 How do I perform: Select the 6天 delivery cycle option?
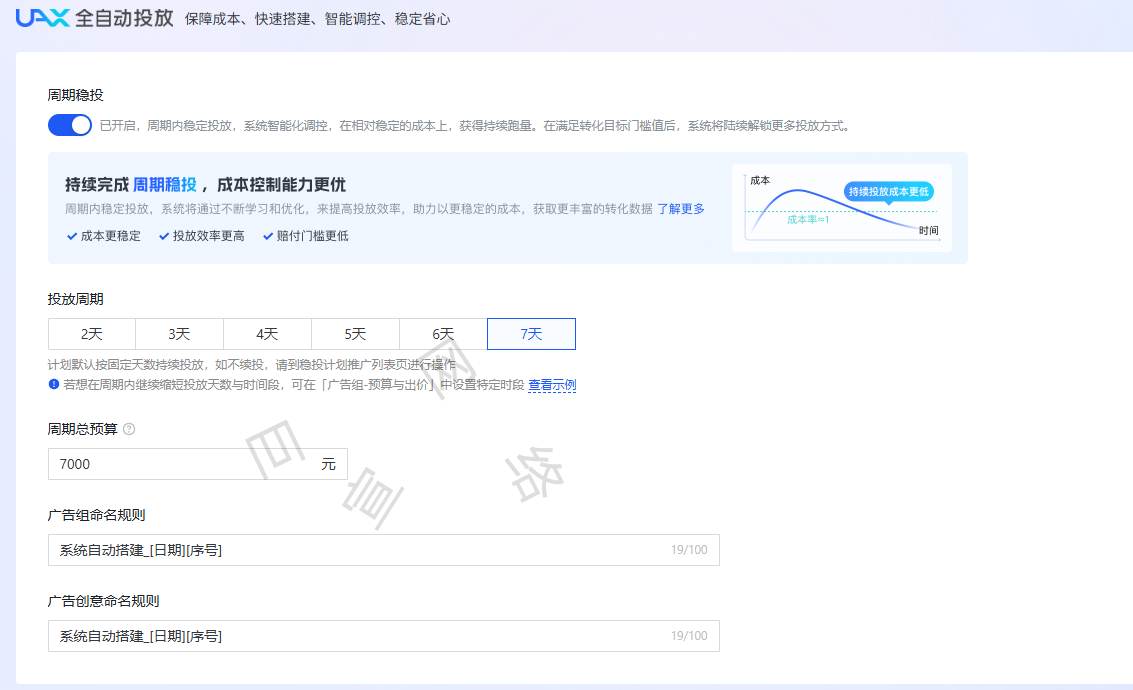coord(443,334)
